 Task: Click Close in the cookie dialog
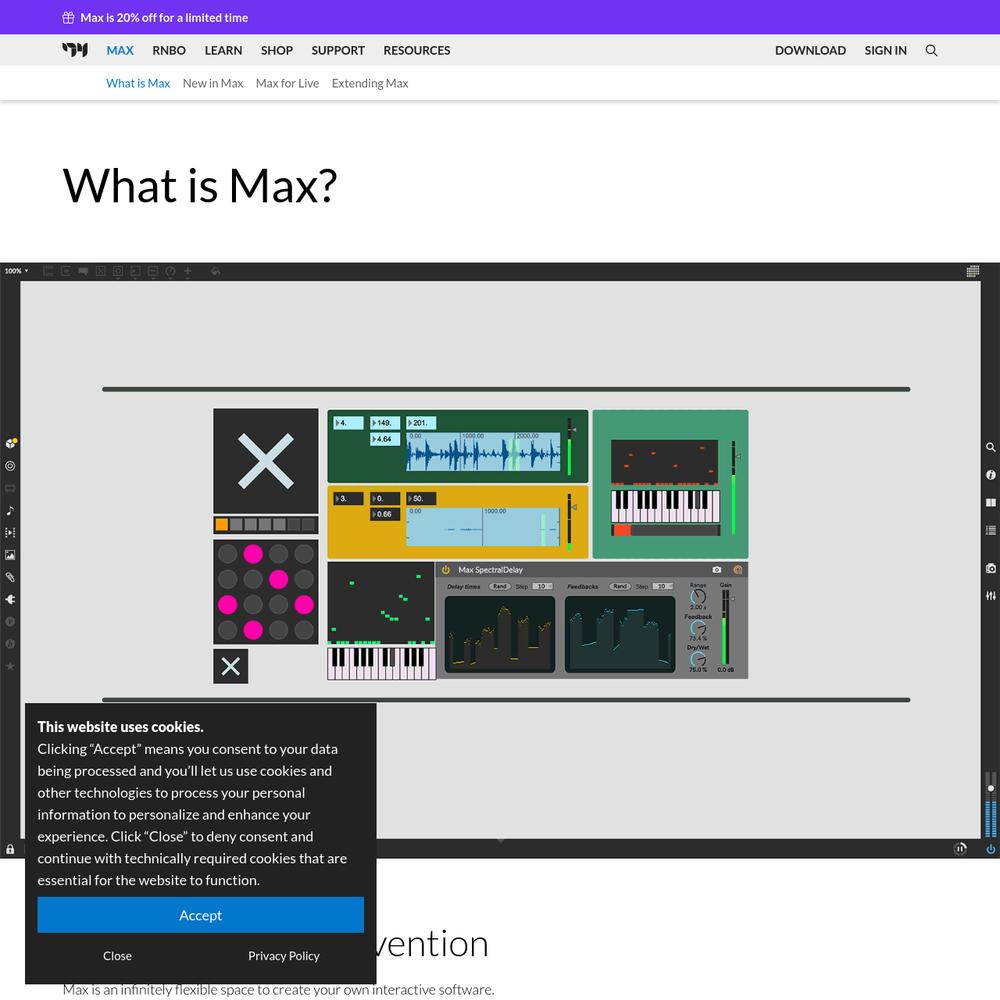click(x=117, y=956)
